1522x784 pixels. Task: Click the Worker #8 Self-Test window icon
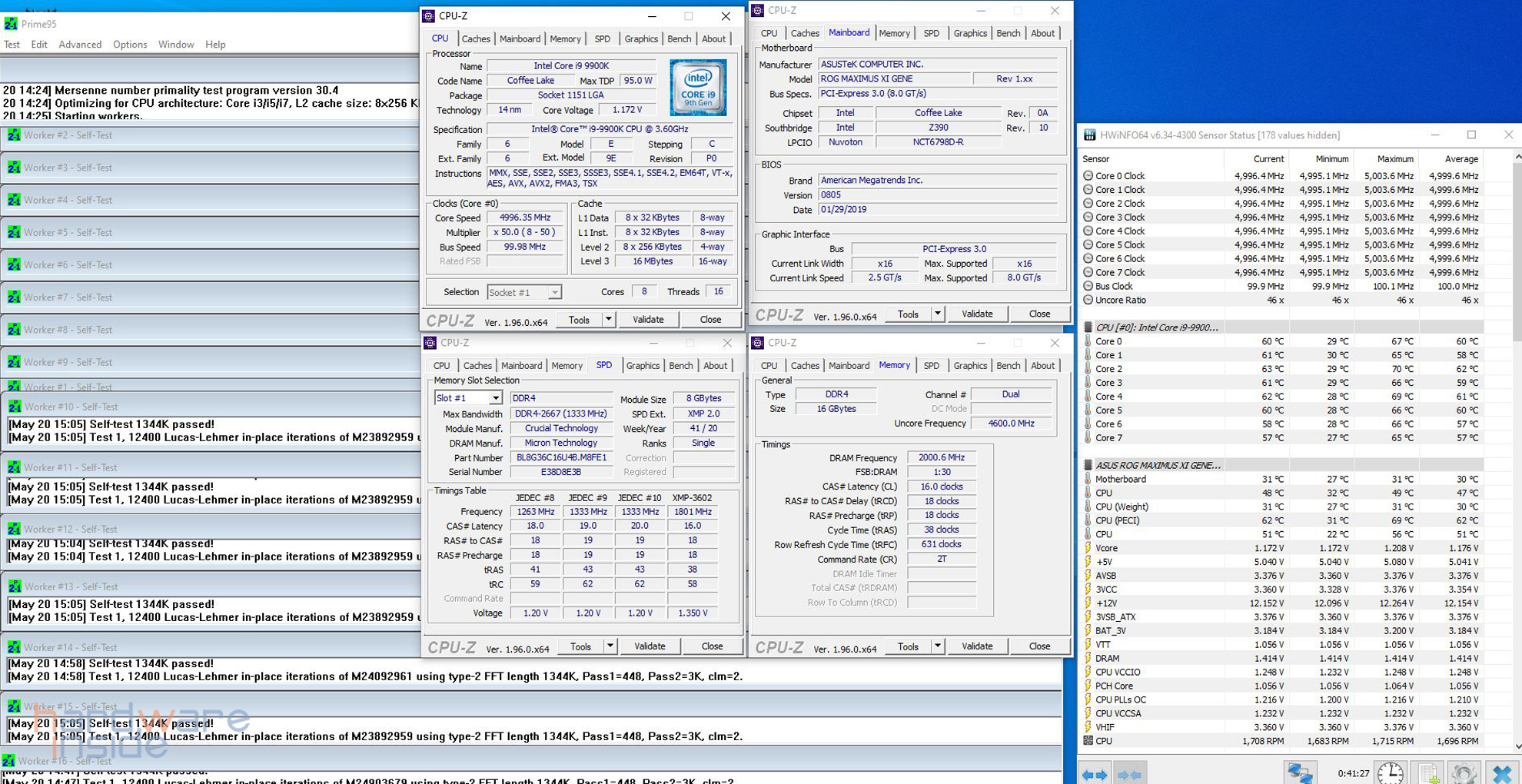[14, 329]
